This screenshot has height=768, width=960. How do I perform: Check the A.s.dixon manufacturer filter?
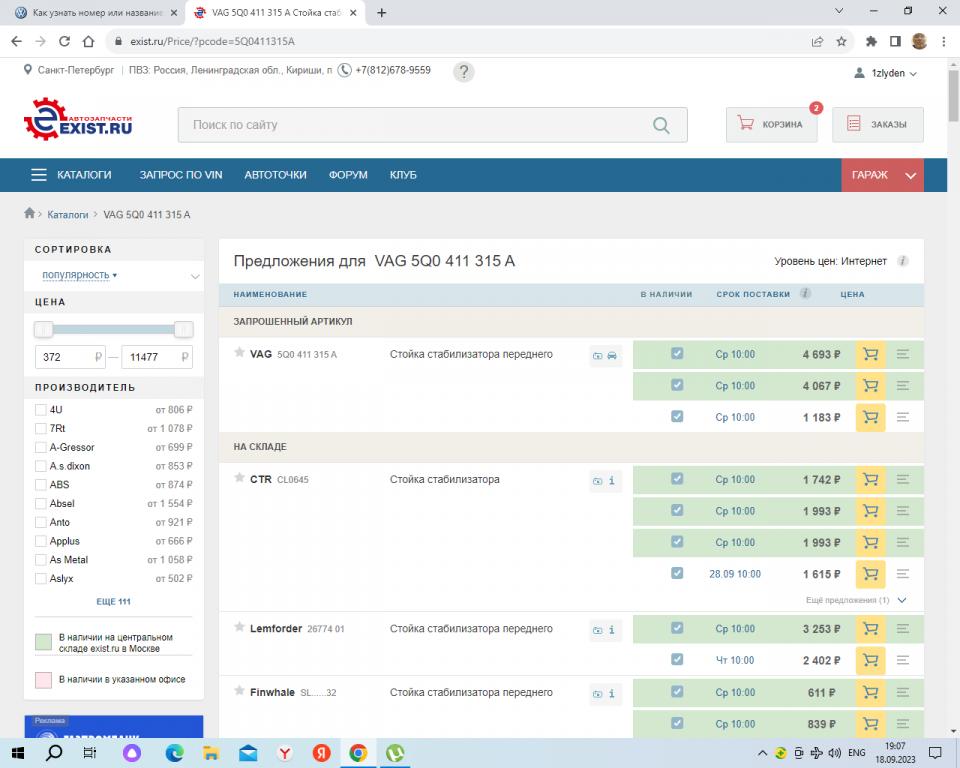[x=41, y=466]
